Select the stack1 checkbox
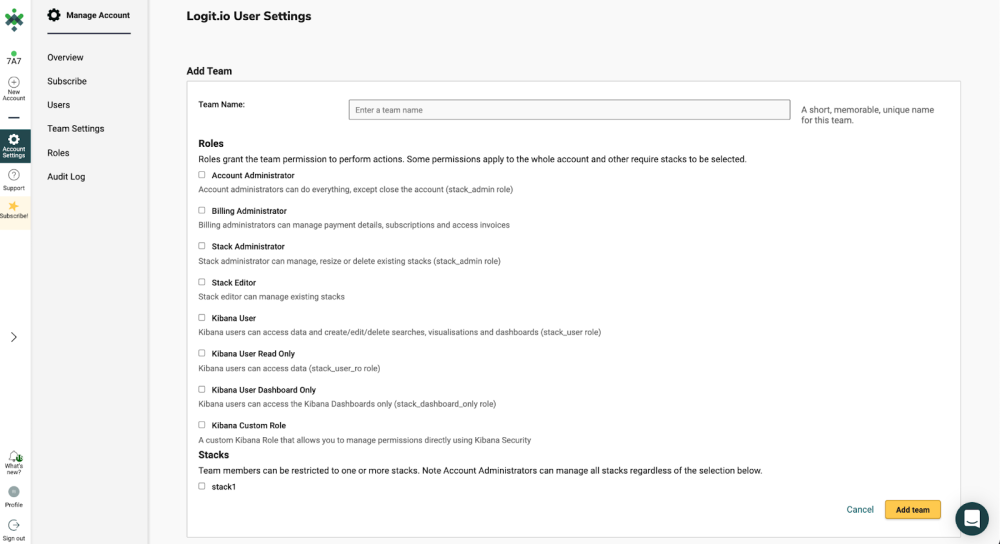1000x544 pixels. click(x=202, y=486)
